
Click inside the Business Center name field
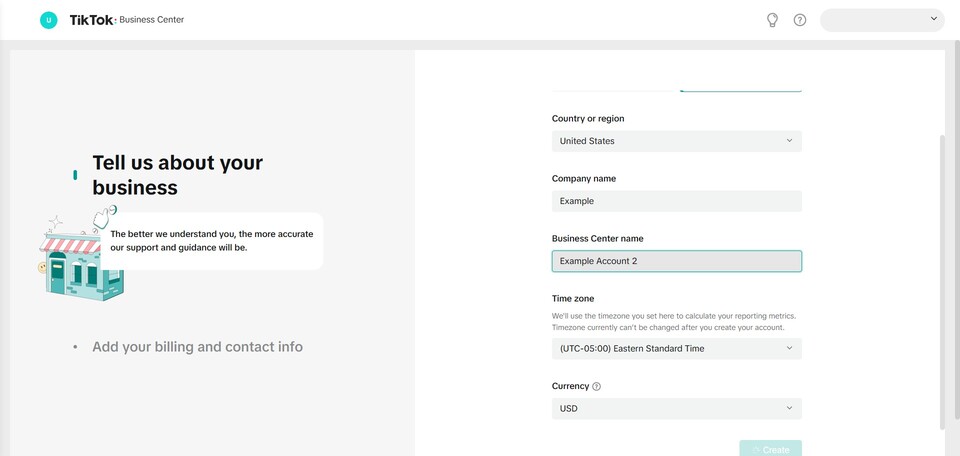[x=676, y=261]
